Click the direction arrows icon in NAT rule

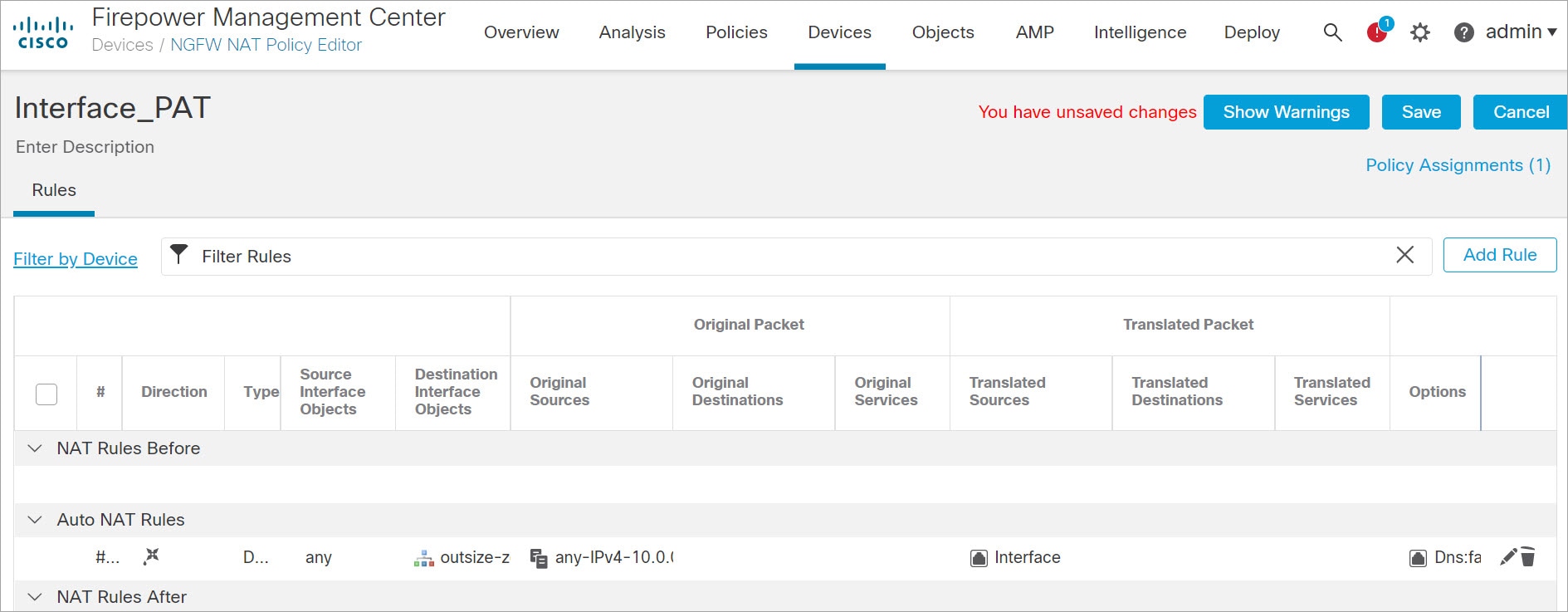point(151,556)
